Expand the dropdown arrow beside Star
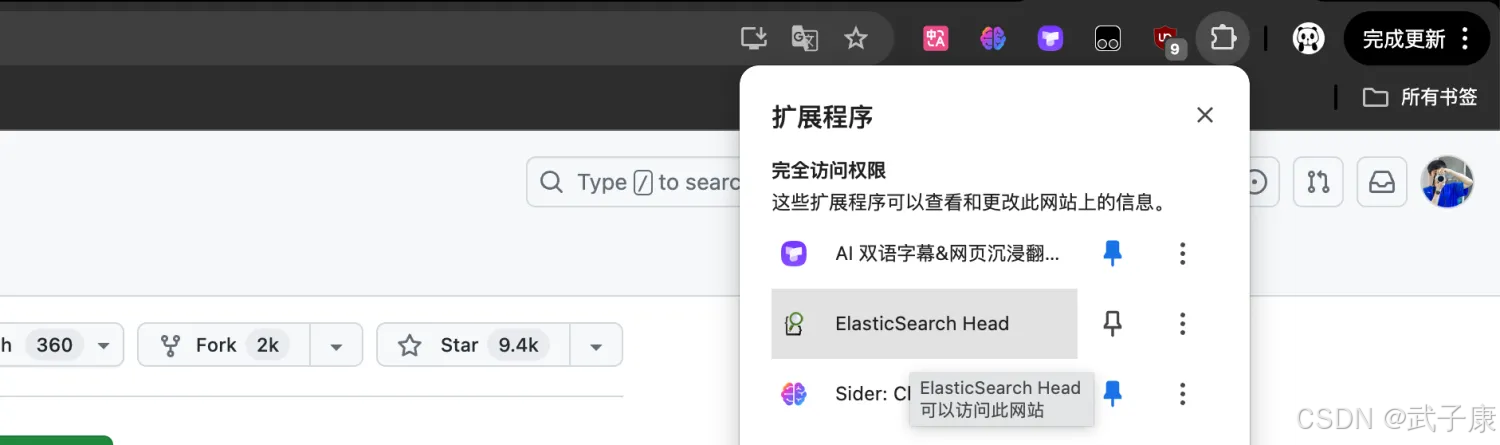 coord(596,346)
